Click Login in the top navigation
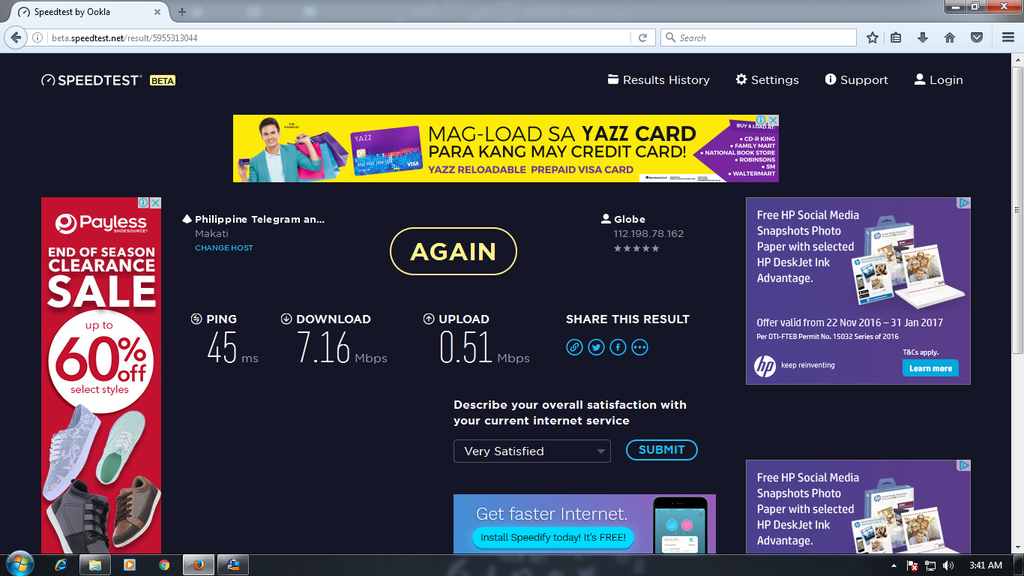Image resolution: width=1024 pixels, height=576 pixels. click(x=938, y=80)
